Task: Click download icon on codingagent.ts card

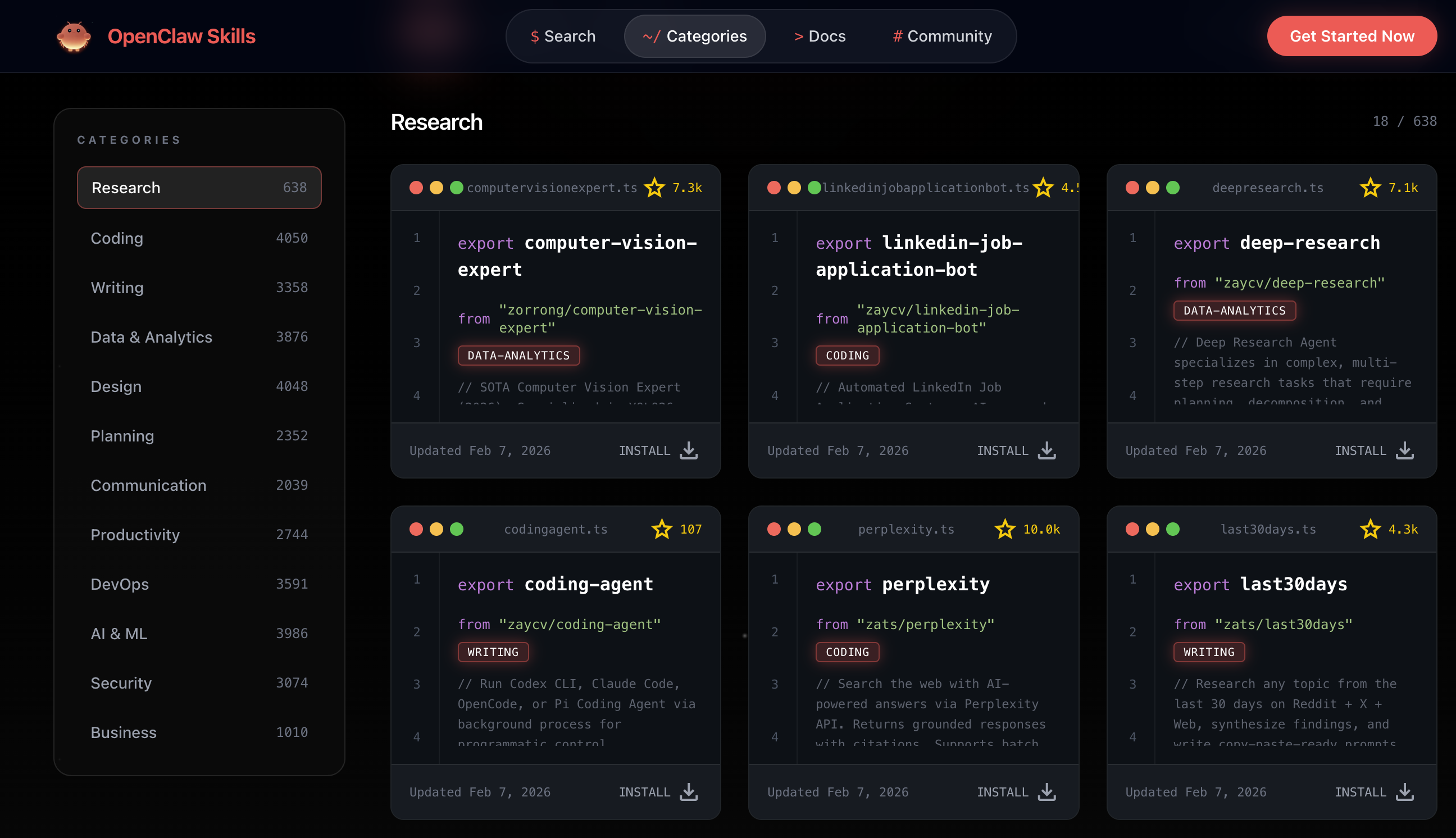Action: click(688, 792)
